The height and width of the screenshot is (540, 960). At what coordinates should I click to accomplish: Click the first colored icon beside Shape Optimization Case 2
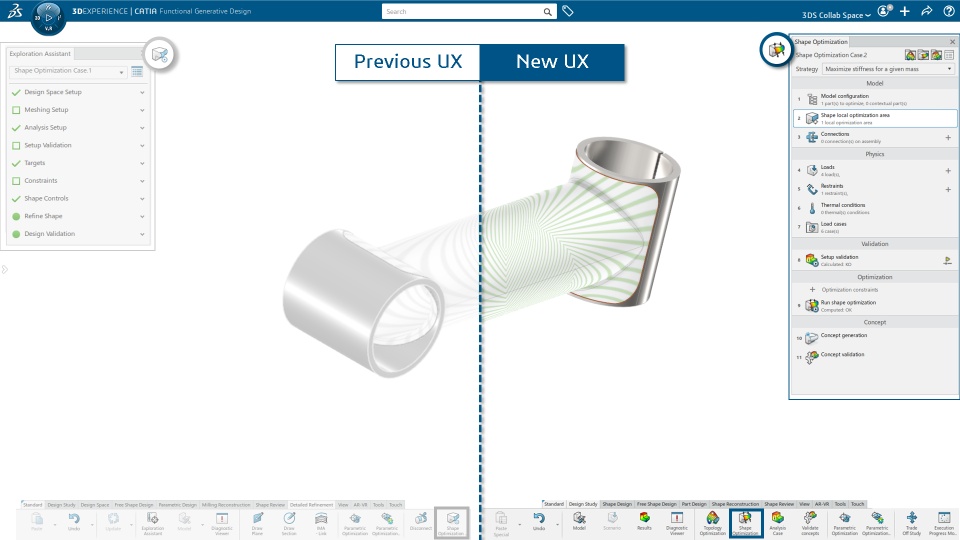tap(910, 55)
